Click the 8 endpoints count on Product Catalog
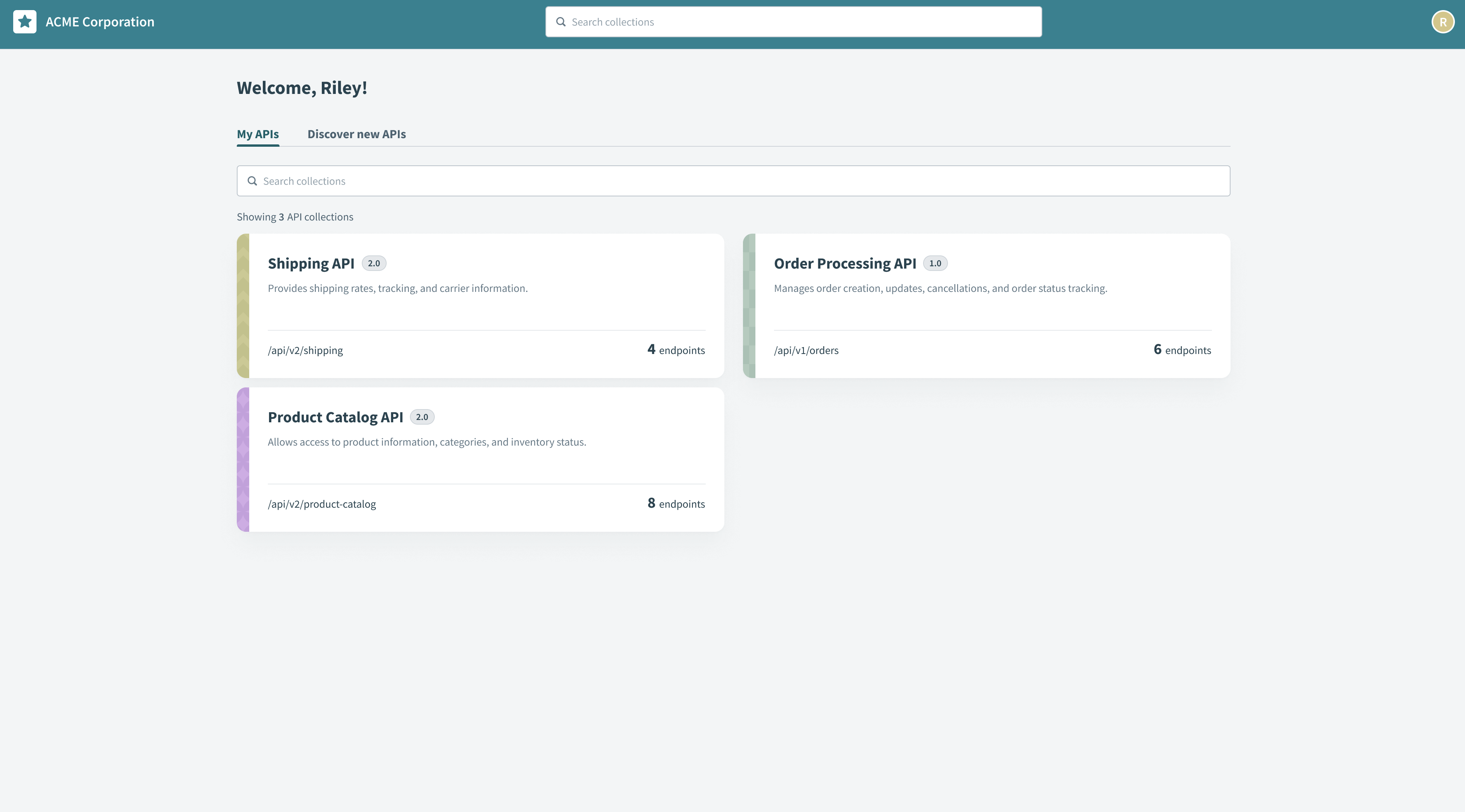Viewport: 1465px width, 812px height. click(x=676, y=503)
